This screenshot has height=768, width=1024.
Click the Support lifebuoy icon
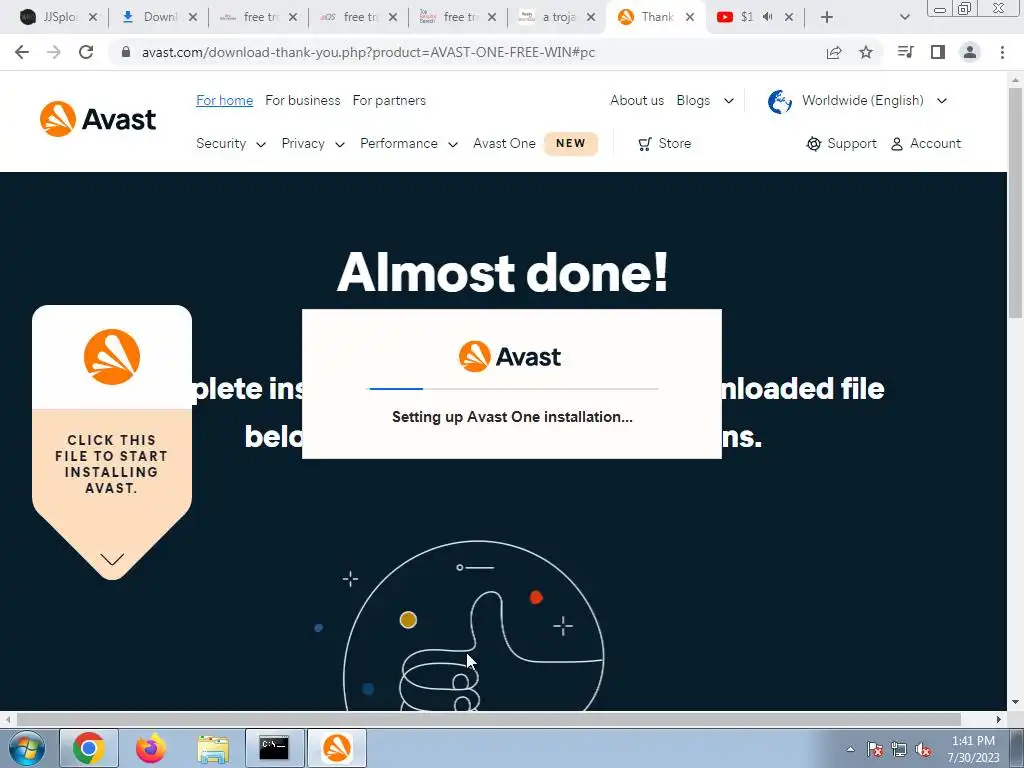pos(814,144)
